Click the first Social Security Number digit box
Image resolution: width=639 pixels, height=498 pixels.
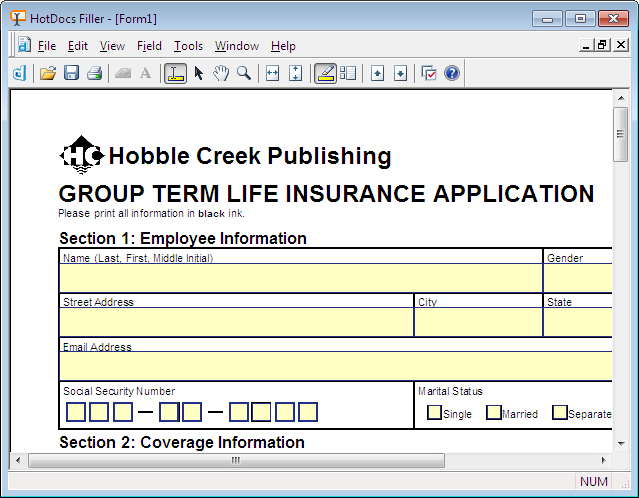[76, 412]
